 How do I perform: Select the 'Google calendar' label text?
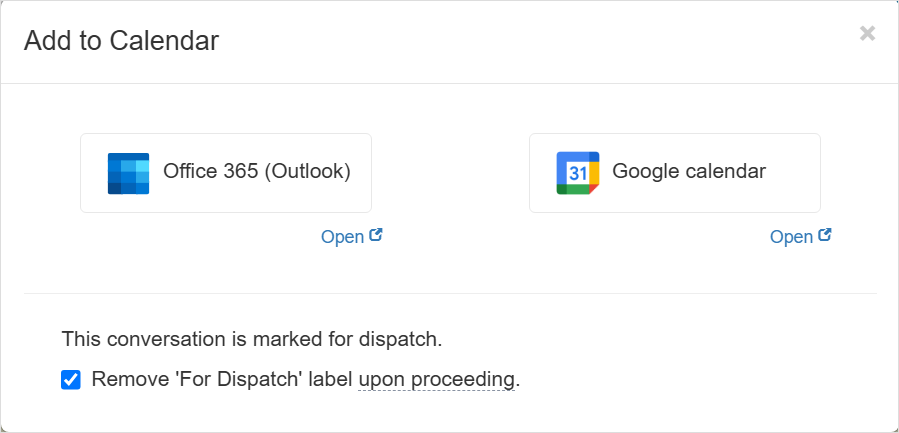point(689,171)
